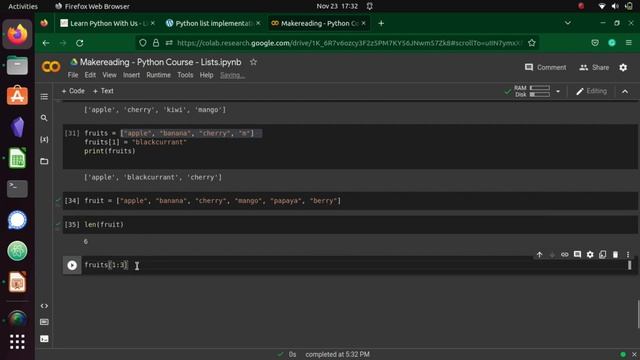Open the Tools menu
Image resolution: width=640 pixels, height=360 pixels.
[x=185, y=75]
